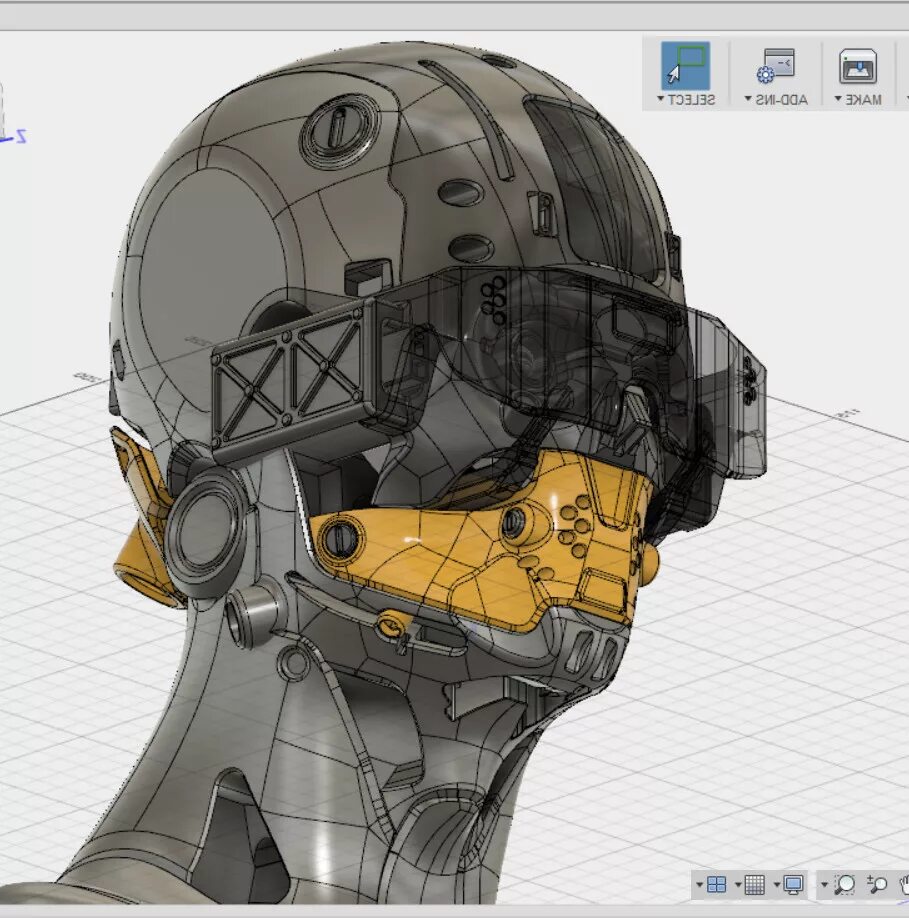This screenshot has height=918, width=909.
Task: Open the arrow beside Display Settings
Action: [776, 885]
